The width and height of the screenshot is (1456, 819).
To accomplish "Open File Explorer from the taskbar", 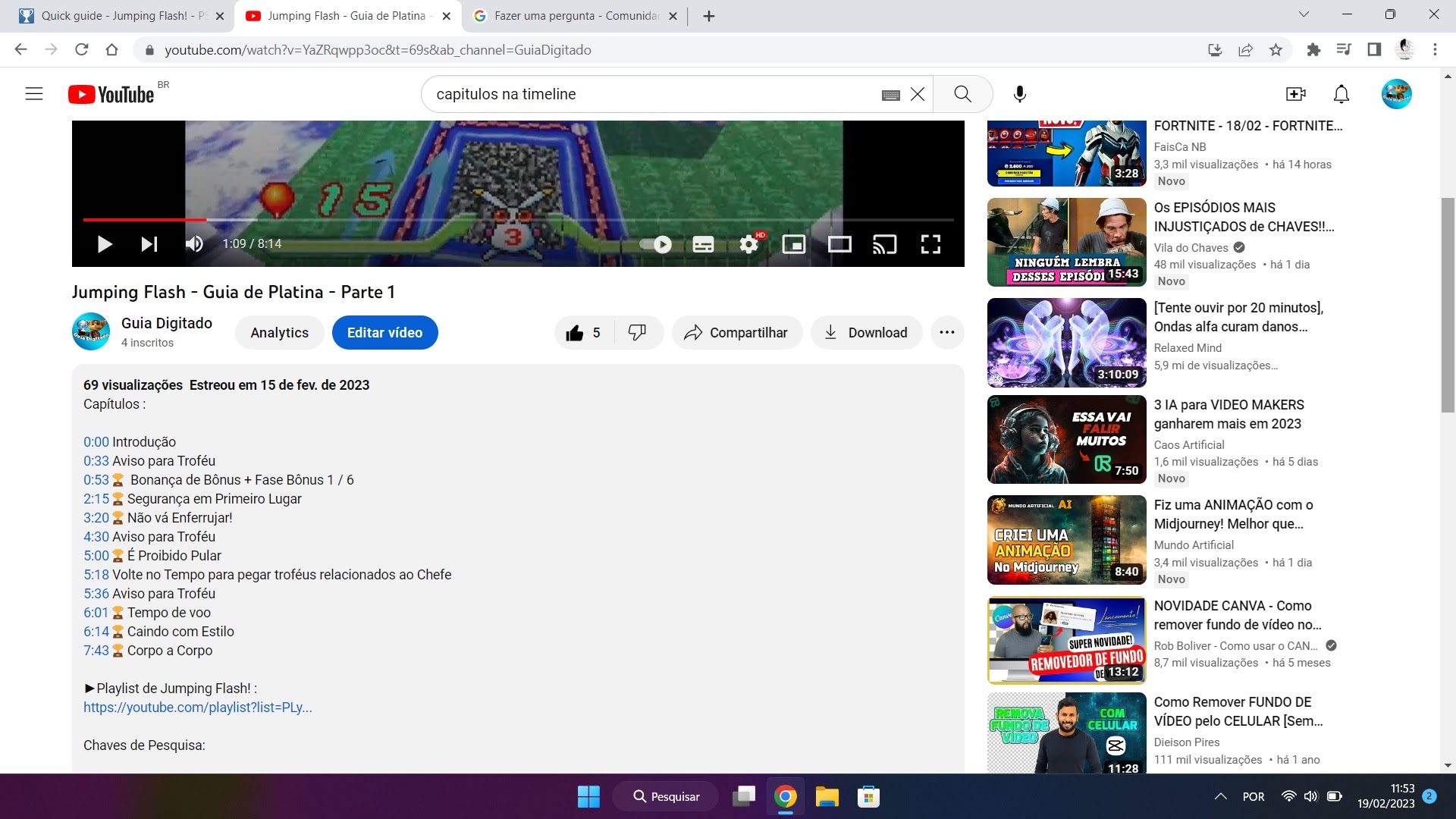I will tap(827, 796).
